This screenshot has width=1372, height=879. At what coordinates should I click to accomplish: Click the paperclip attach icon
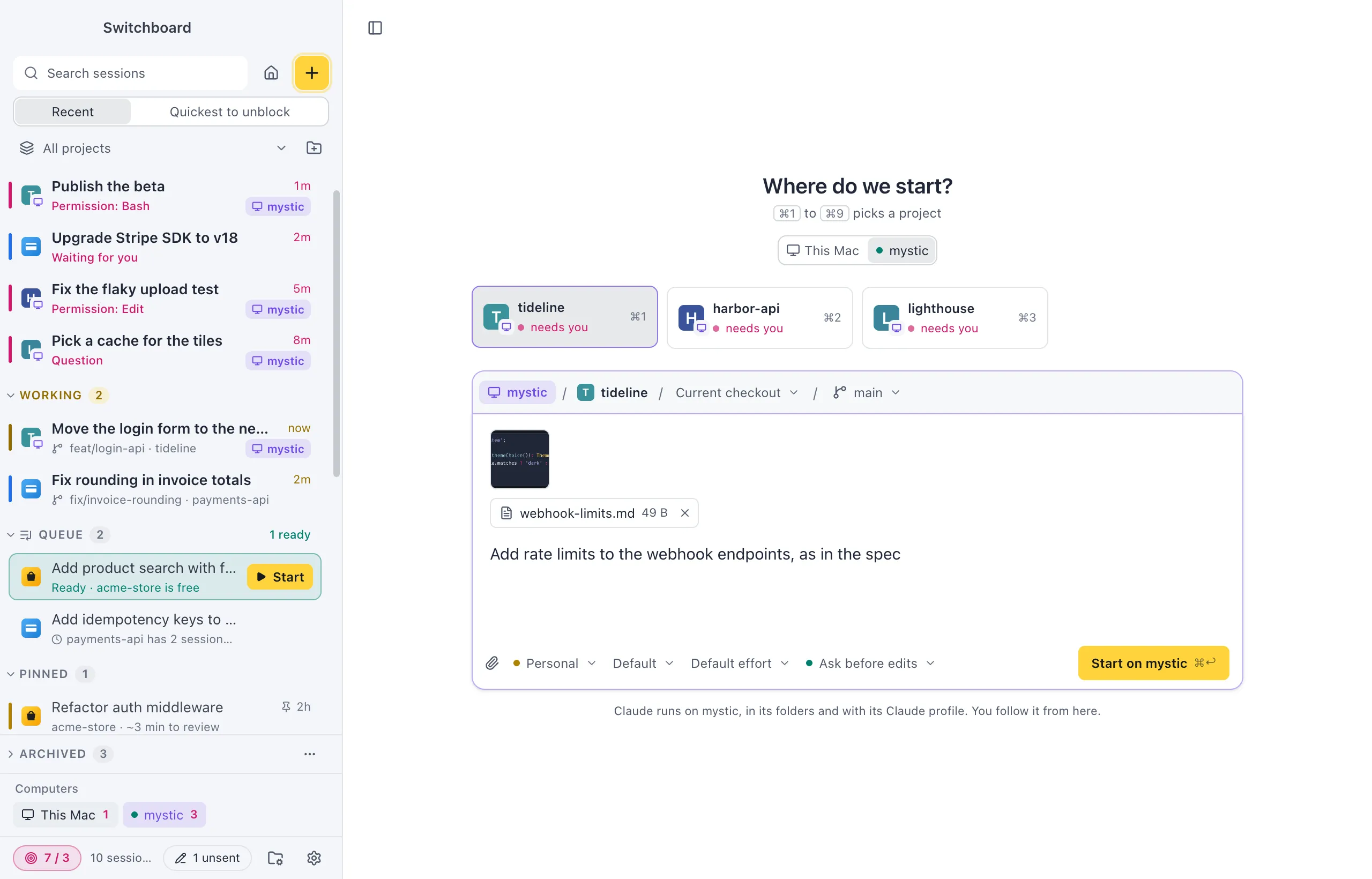click(492, 663)
